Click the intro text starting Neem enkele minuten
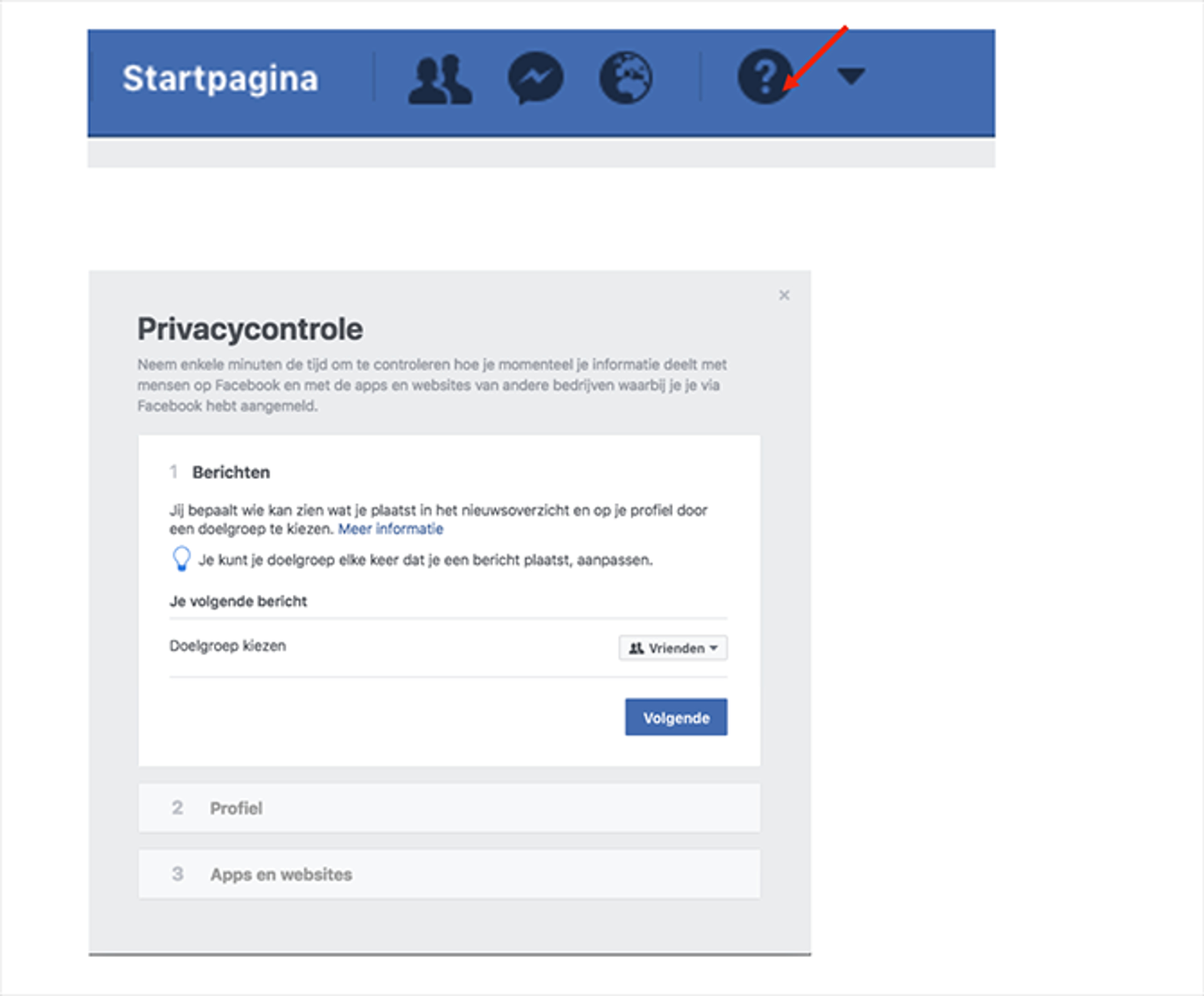Screen dimensions: 1204x996 432,385
